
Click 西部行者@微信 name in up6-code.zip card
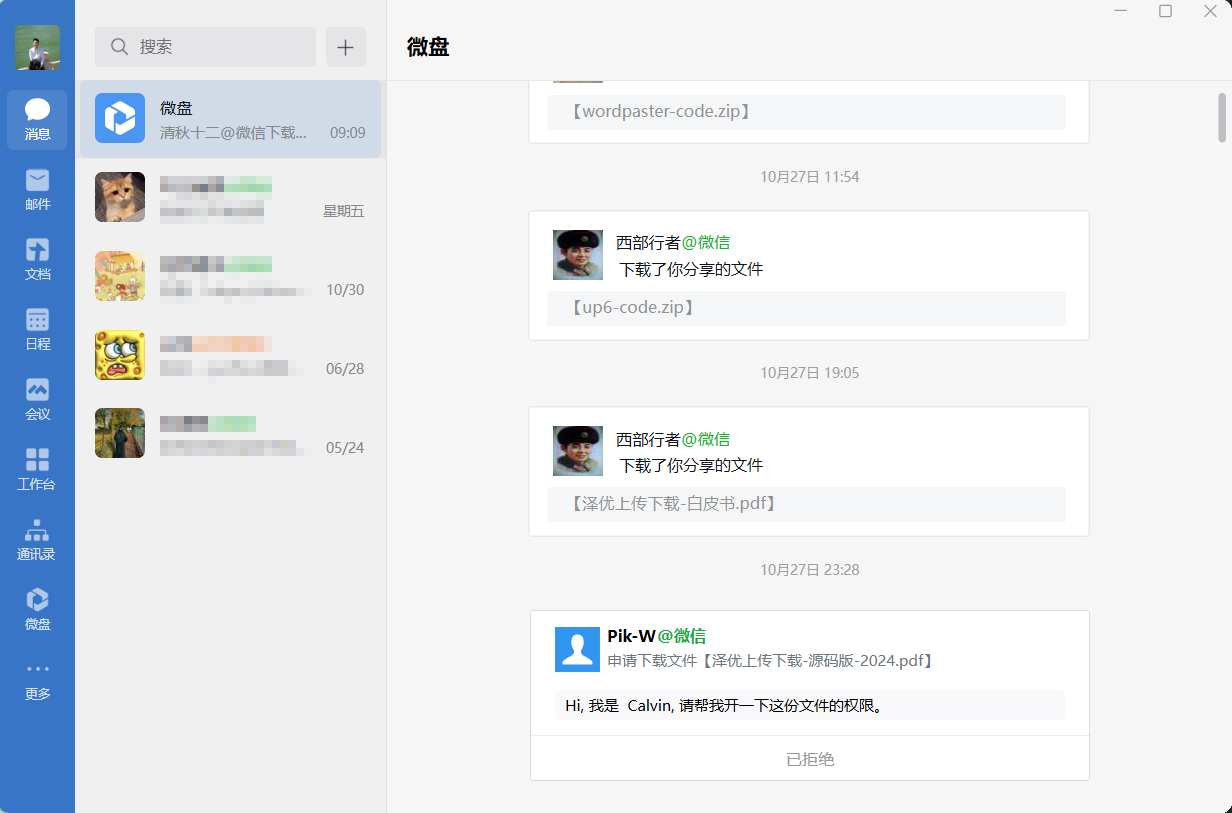(x=673, y=242)
